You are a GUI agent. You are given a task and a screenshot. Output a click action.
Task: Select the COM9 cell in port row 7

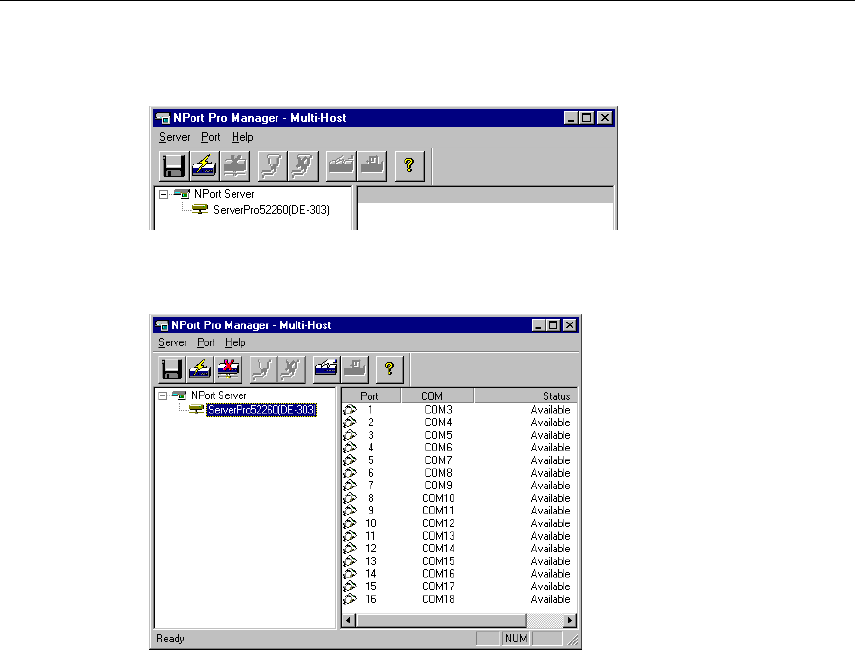[438, 485]
